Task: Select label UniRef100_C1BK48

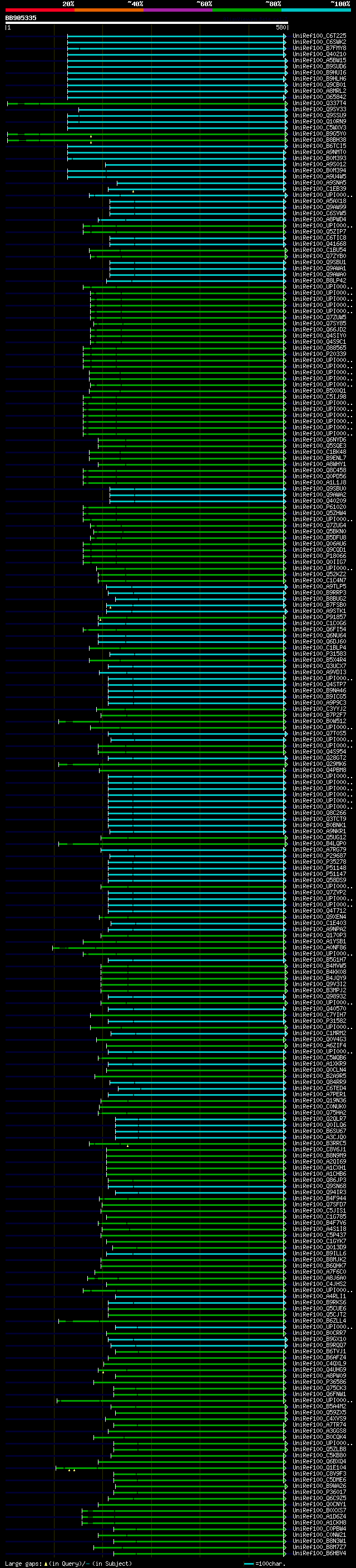Action: click(319, 452)
